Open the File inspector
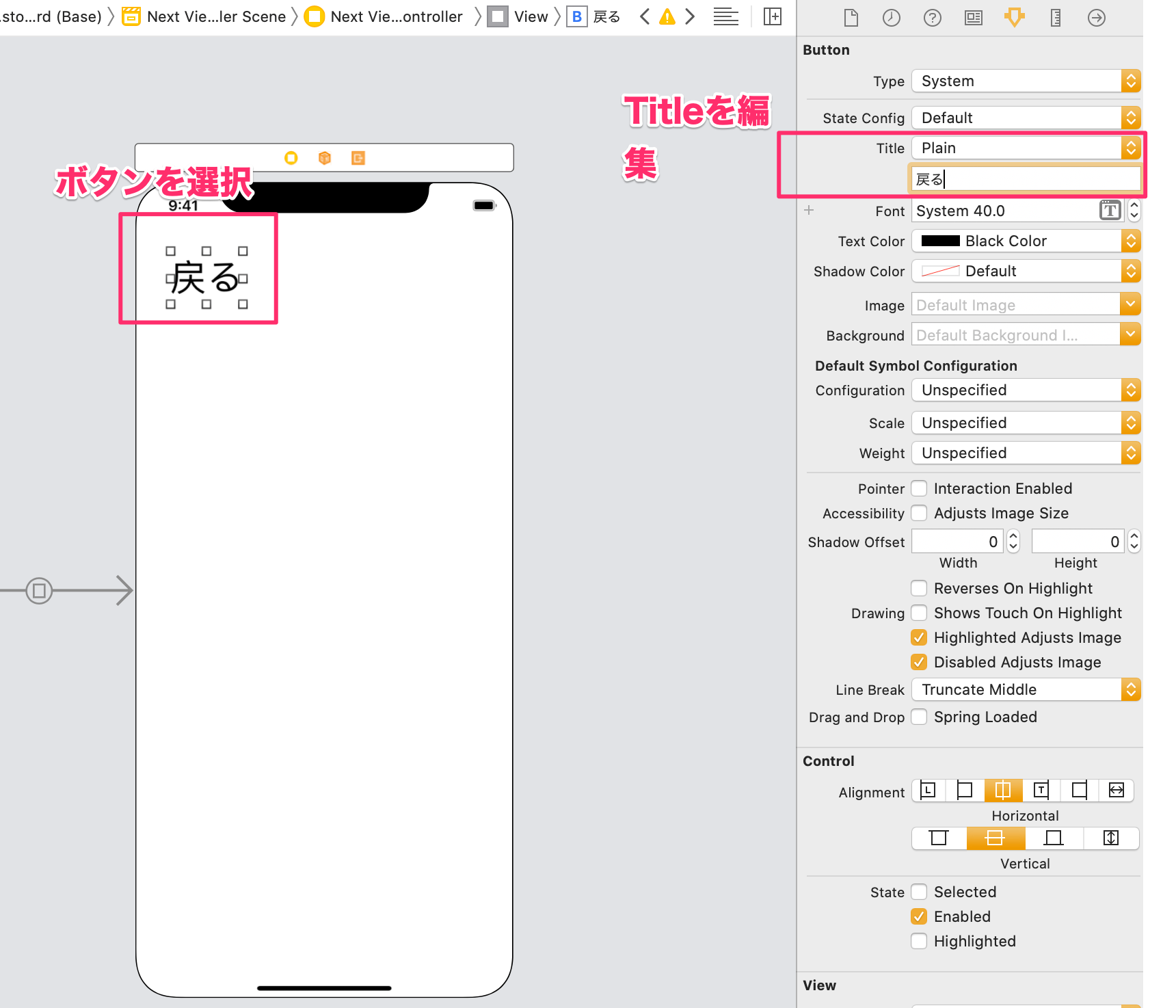 [850, 18]
